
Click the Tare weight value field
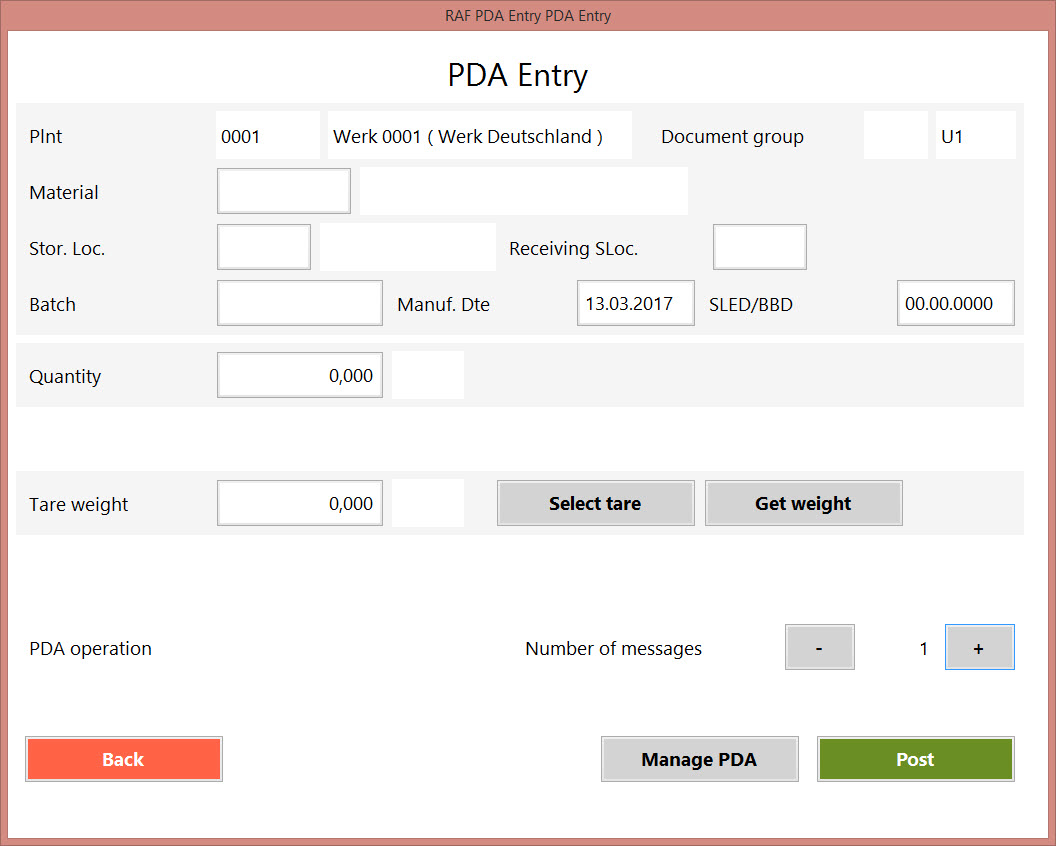click(299, 503)
